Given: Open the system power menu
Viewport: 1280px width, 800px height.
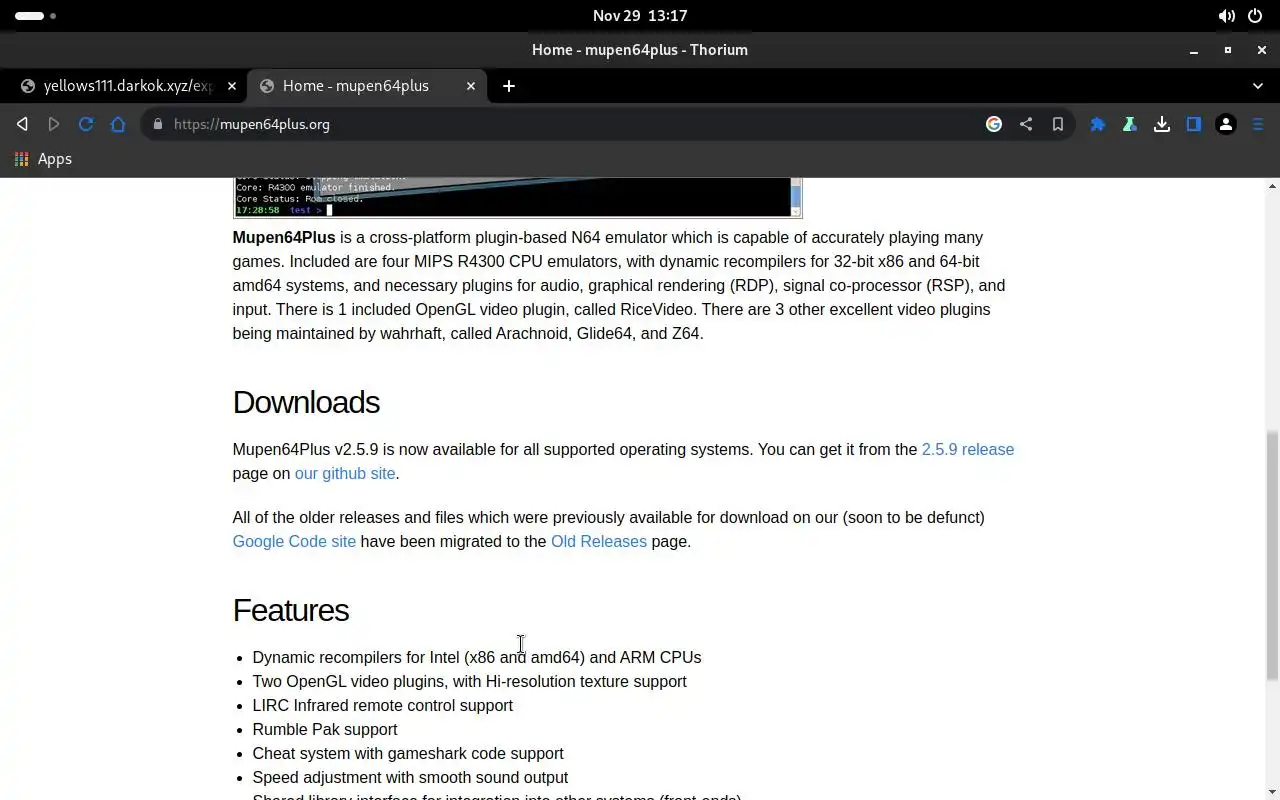Looking at the screenshot, I should (x=1255, y=16).
